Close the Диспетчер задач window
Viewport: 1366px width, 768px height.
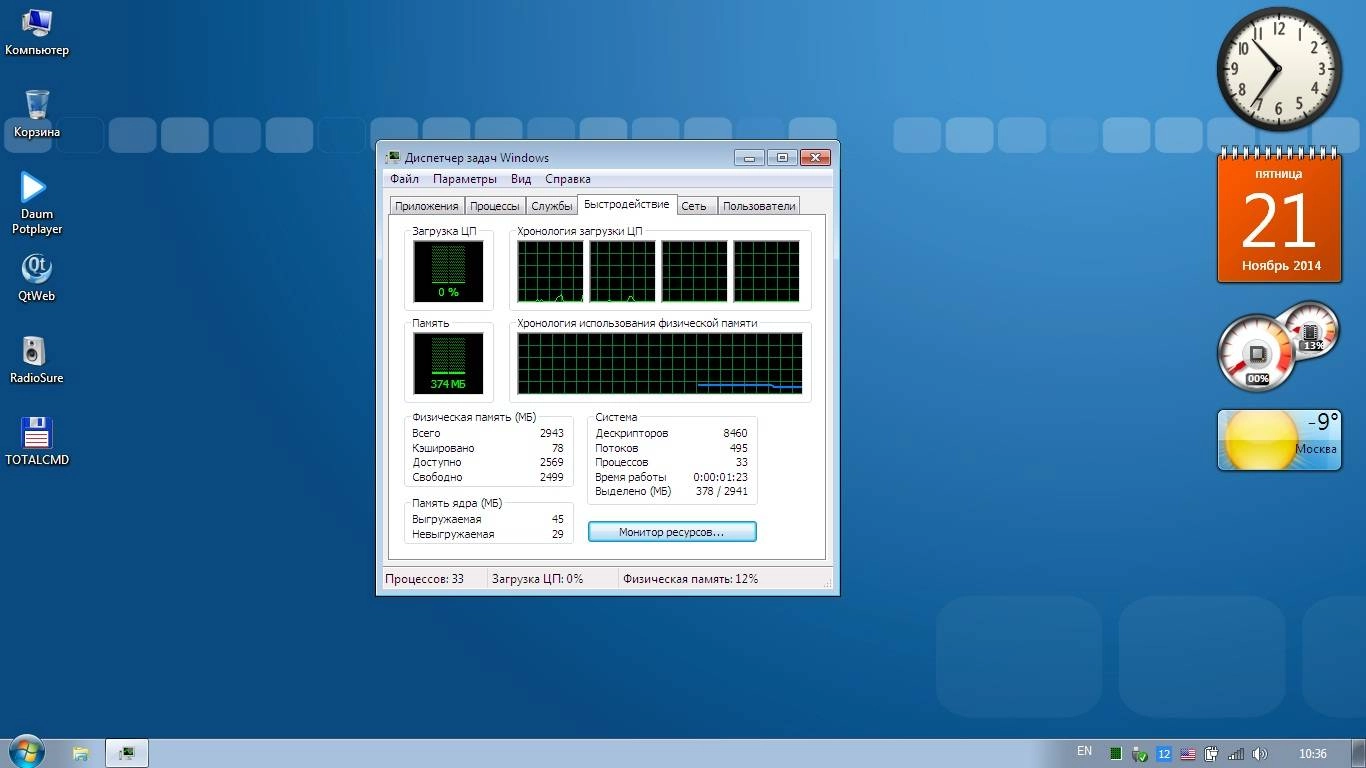click(816, 157)
